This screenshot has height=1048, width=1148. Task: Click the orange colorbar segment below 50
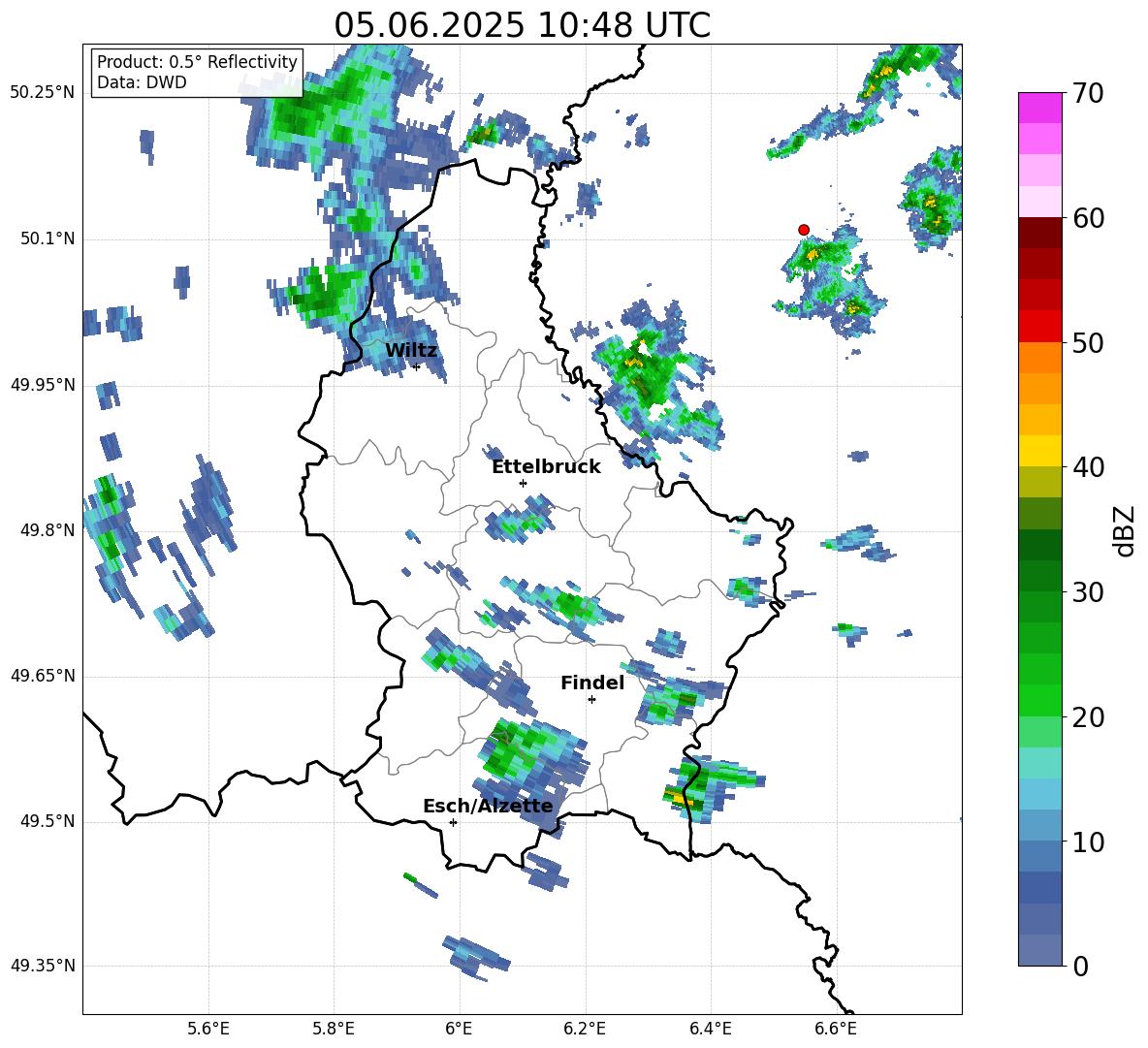coord(1039,357)
